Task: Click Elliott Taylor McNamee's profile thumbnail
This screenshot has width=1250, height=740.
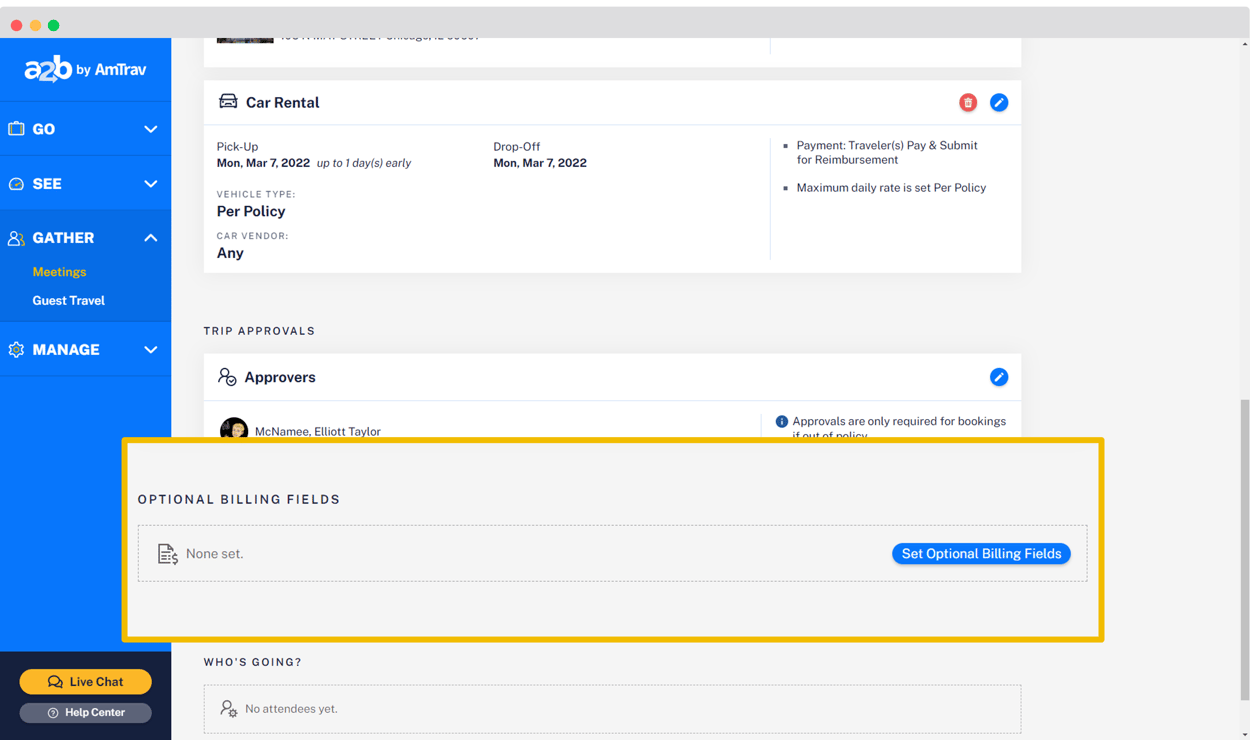Action: 233,430
